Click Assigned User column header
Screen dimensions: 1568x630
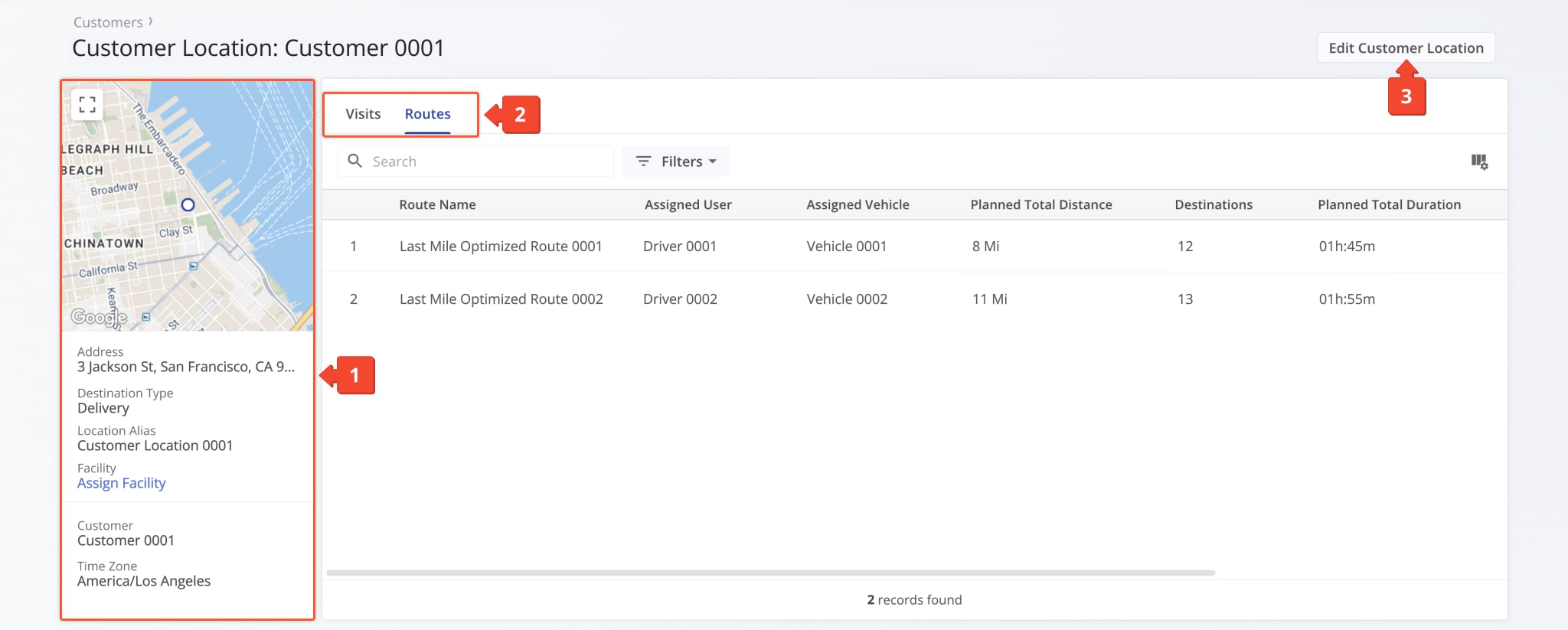pos(688,204)
